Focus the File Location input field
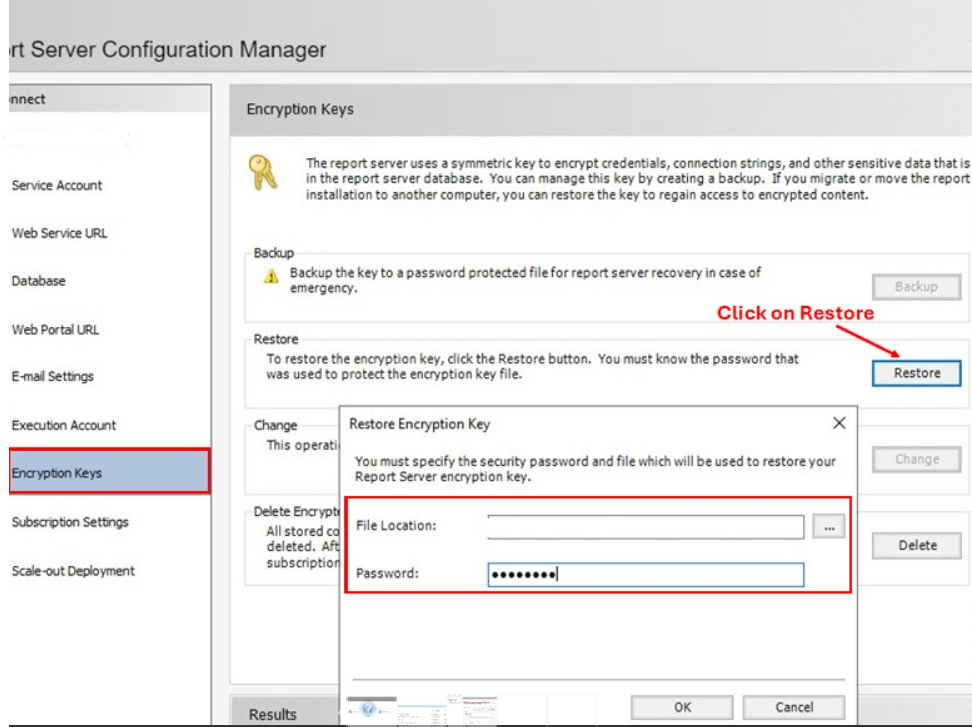Viewport: 972px width, 727px height. [x=645, y=527]
